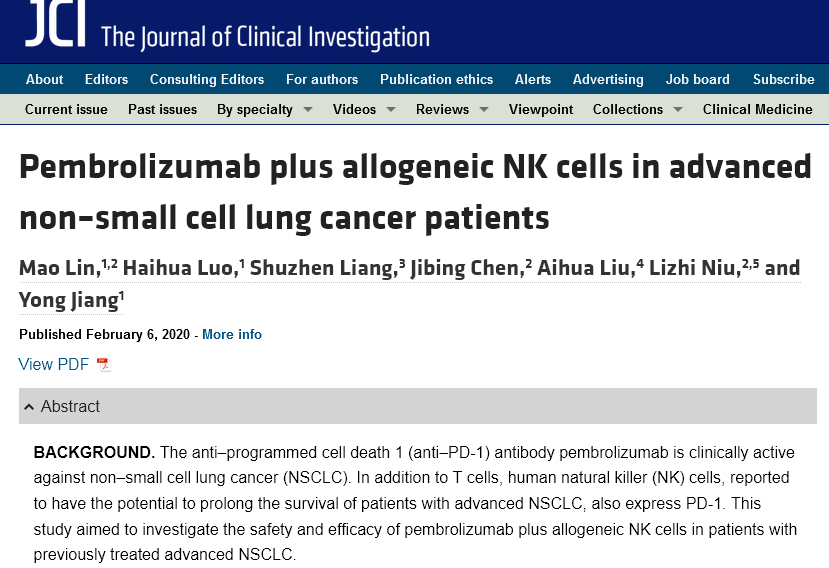Collapse the Abstract section caret
Viewport: 829px width, 568px height.
(29, 407)
